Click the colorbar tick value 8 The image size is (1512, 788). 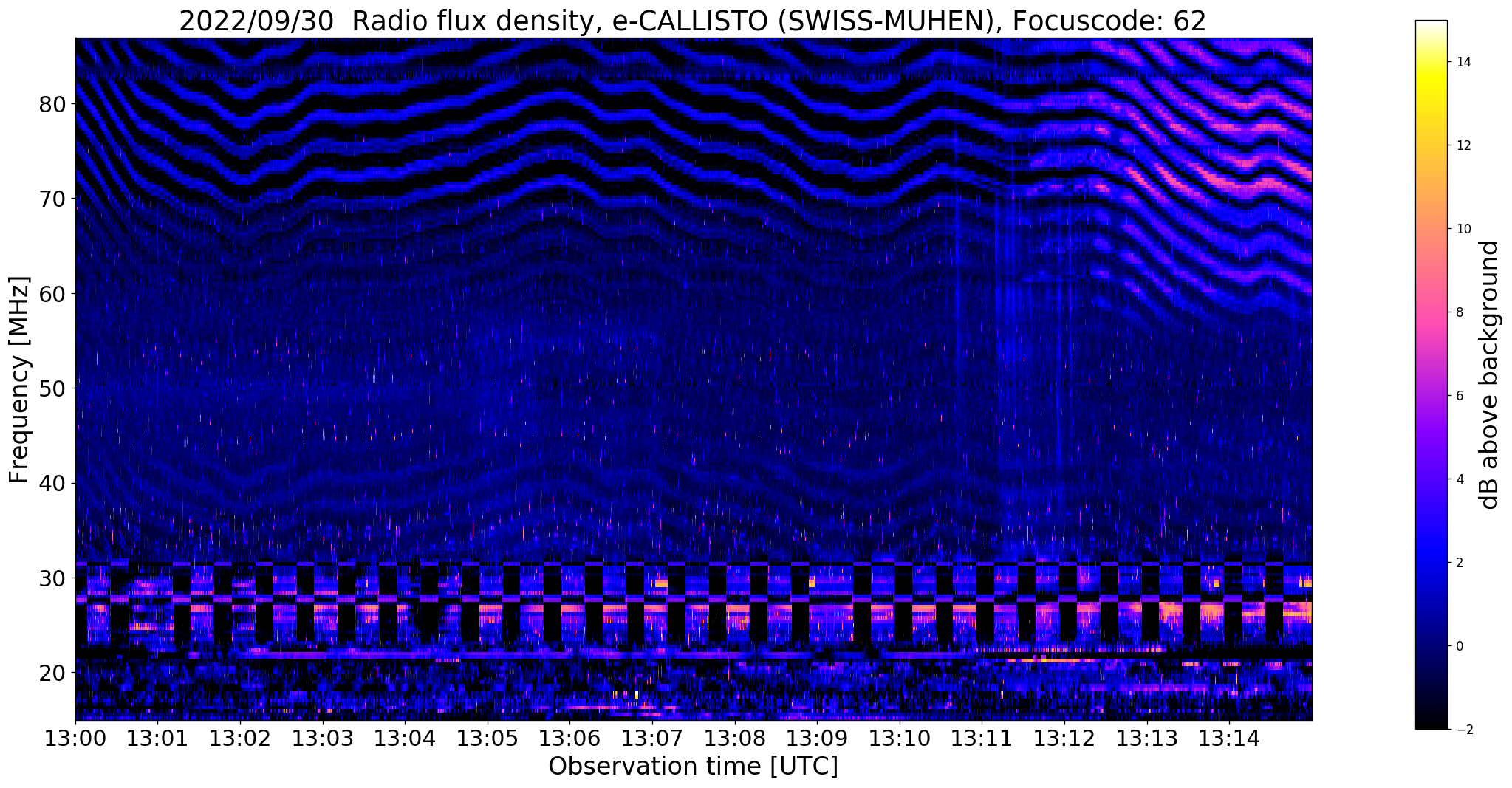(x=1459, y=312)
